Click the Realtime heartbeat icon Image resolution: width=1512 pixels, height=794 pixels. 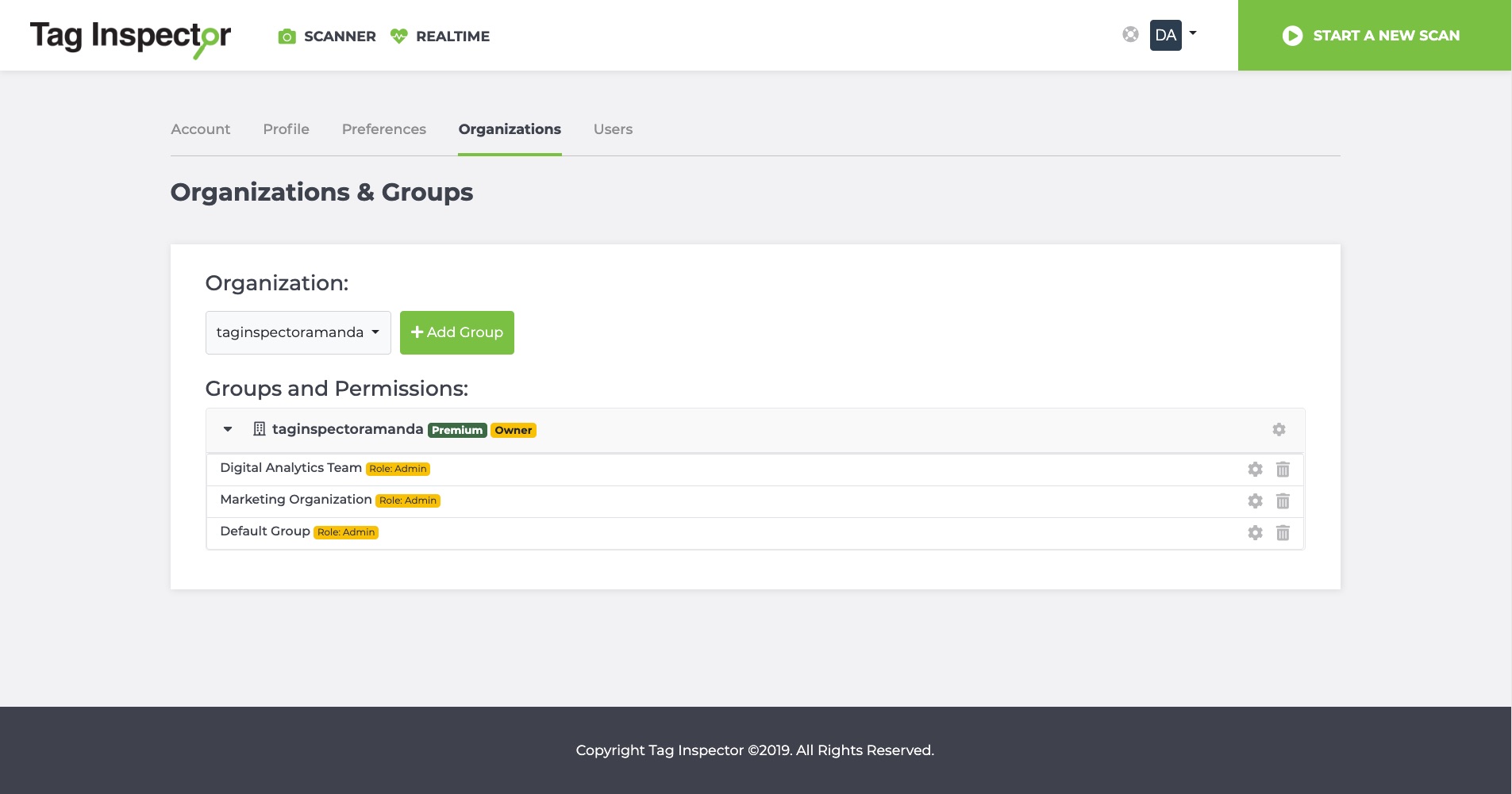[x=399, y=36]
